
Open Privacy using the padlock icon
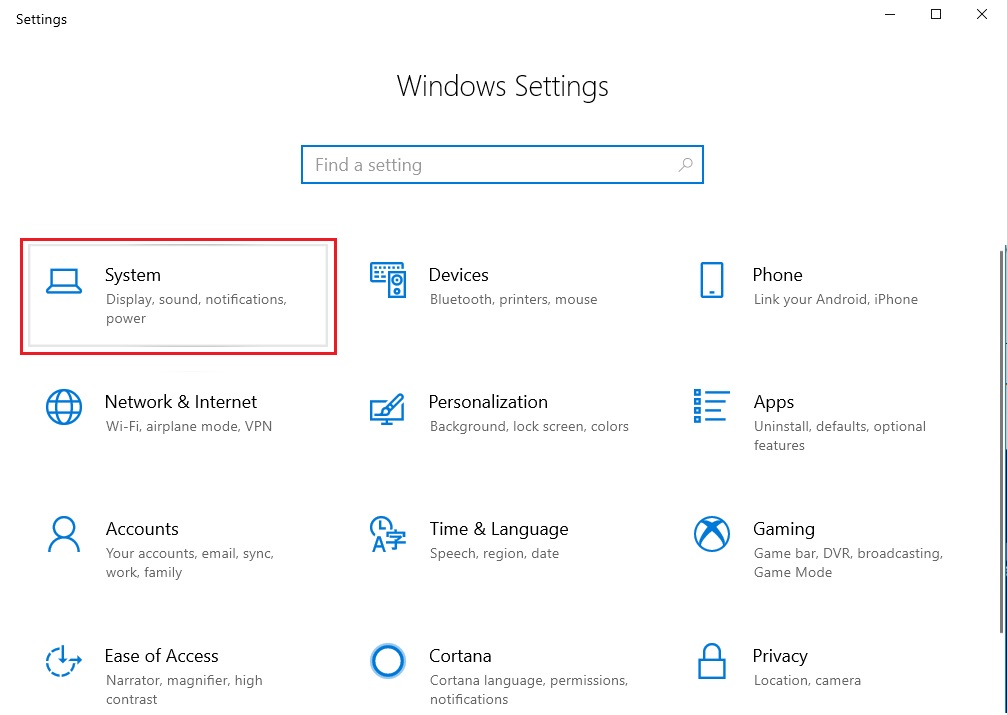711,661
